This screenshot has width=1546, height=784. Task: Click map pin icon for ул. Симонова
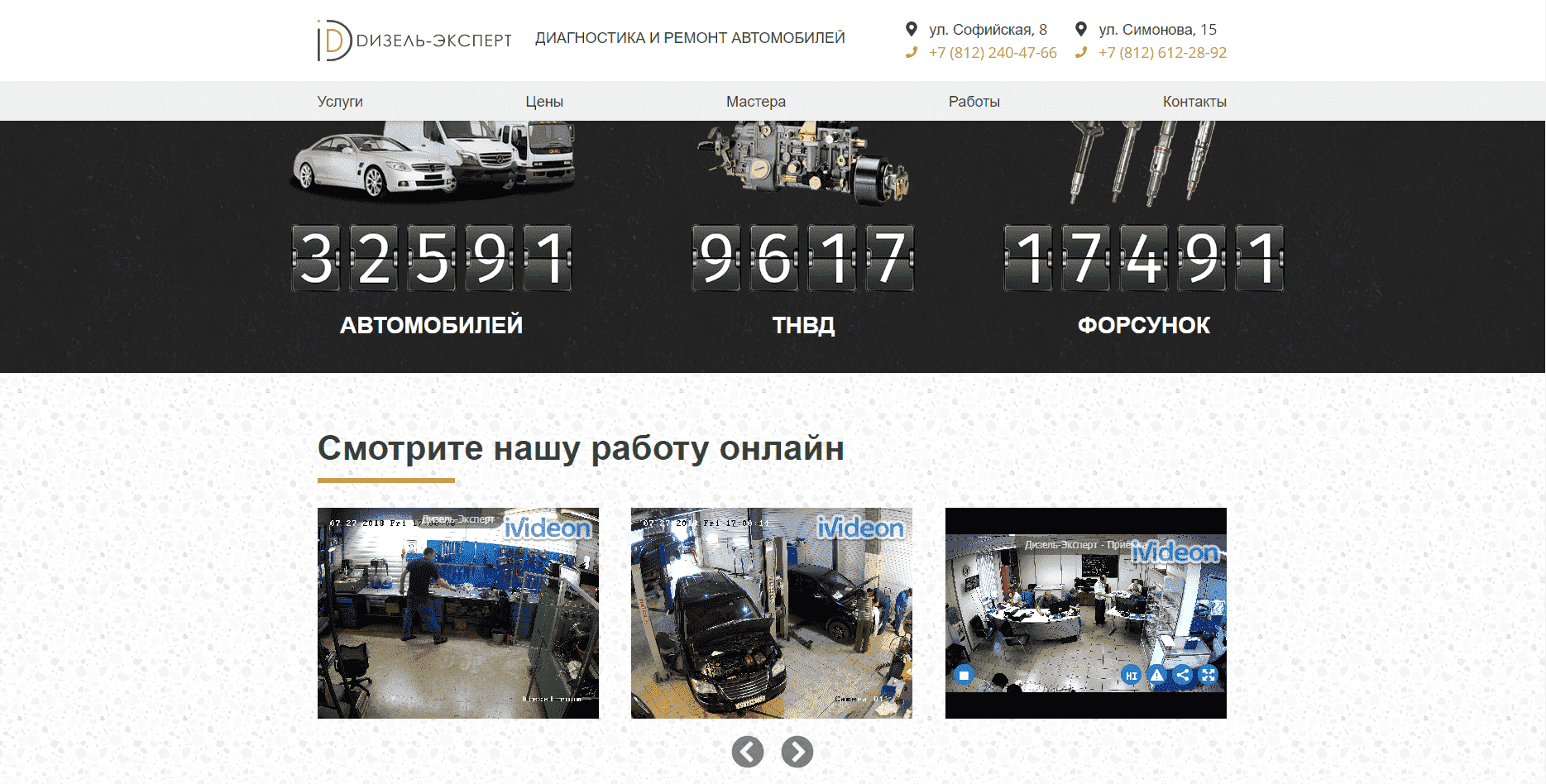1080,29
